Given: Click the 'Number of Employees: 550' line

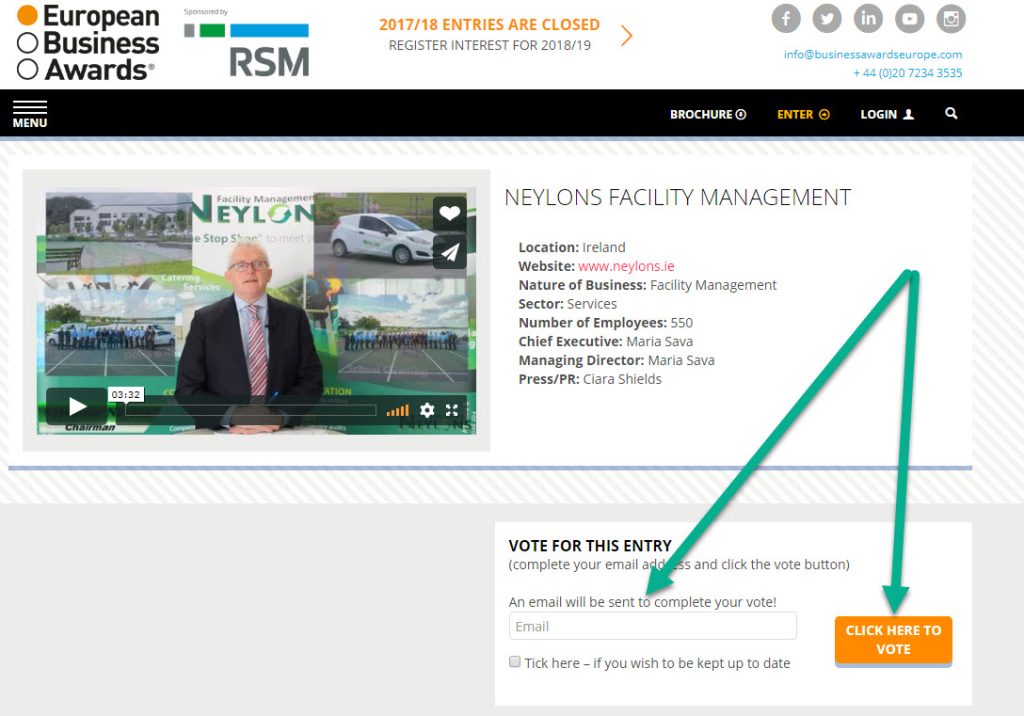Looking at the screenshot, I should pos(605,323).
